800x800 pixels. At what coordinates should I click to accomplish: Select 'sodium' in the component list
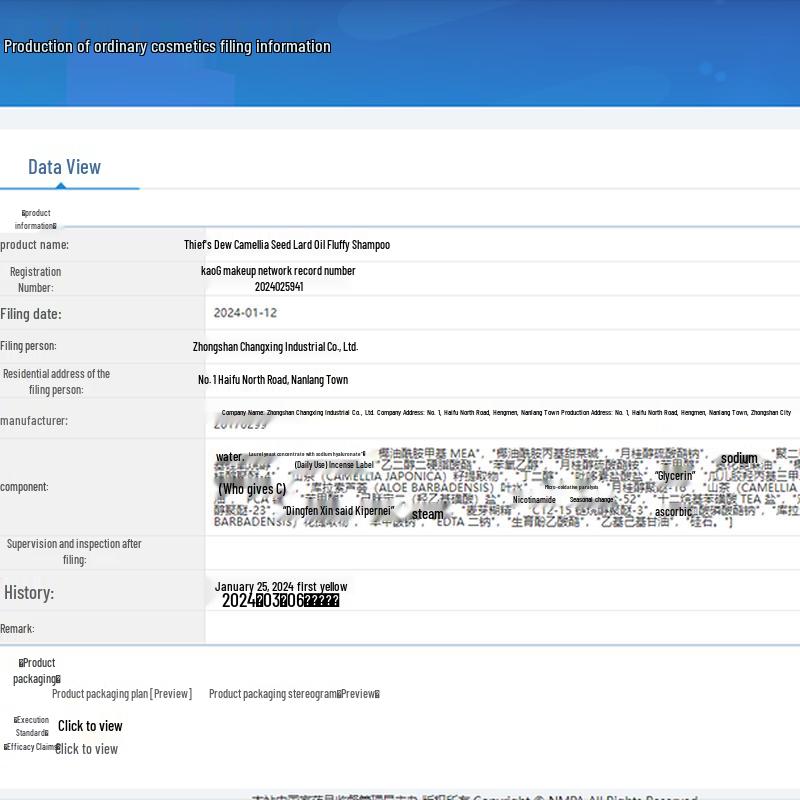[x=739, y=458]
